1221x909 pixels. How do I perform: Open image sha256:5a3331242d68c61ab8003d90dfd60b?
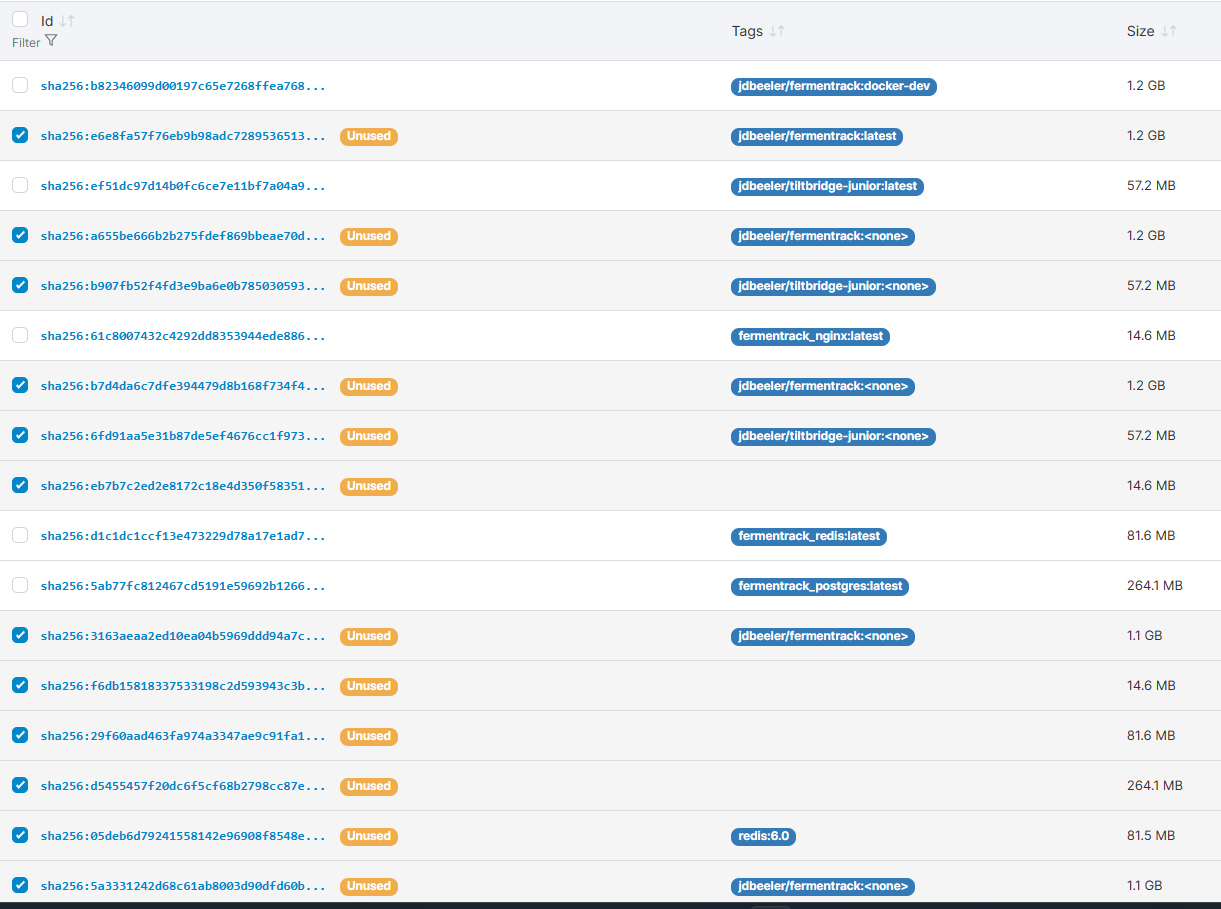(x=183, y=886)
